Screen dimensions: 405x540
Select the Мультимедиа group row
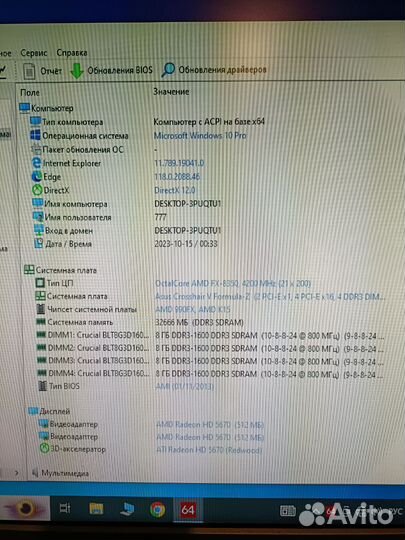(60, 473)
